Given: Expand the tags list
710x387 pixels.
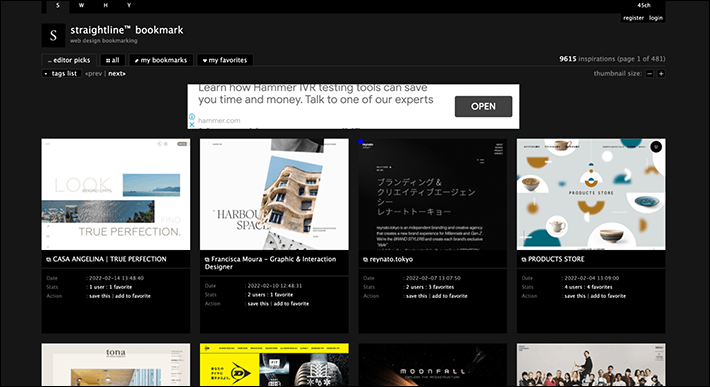Looking at the screenshot, I should pos(62,73).
